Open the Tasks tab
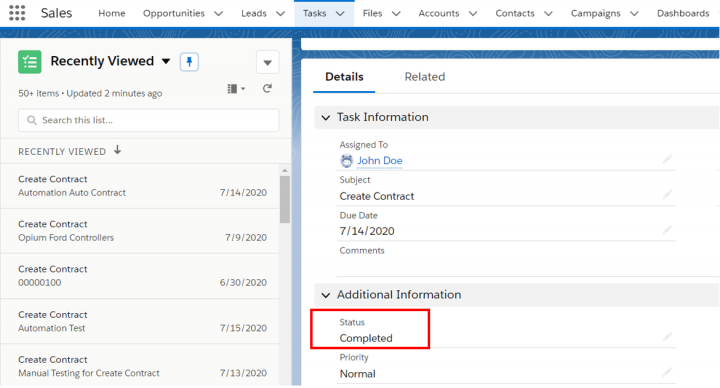720x388 pixels. pyautogui.click(x=315, y=13)
